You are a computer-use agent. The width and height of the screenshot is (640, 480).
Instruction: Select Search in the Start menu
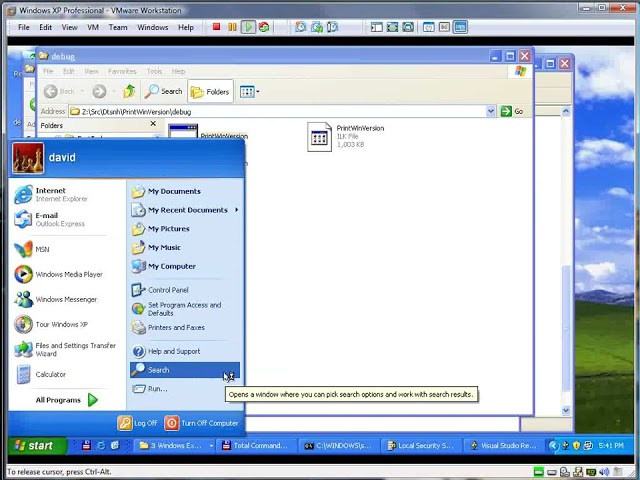(x=185, y=370)
